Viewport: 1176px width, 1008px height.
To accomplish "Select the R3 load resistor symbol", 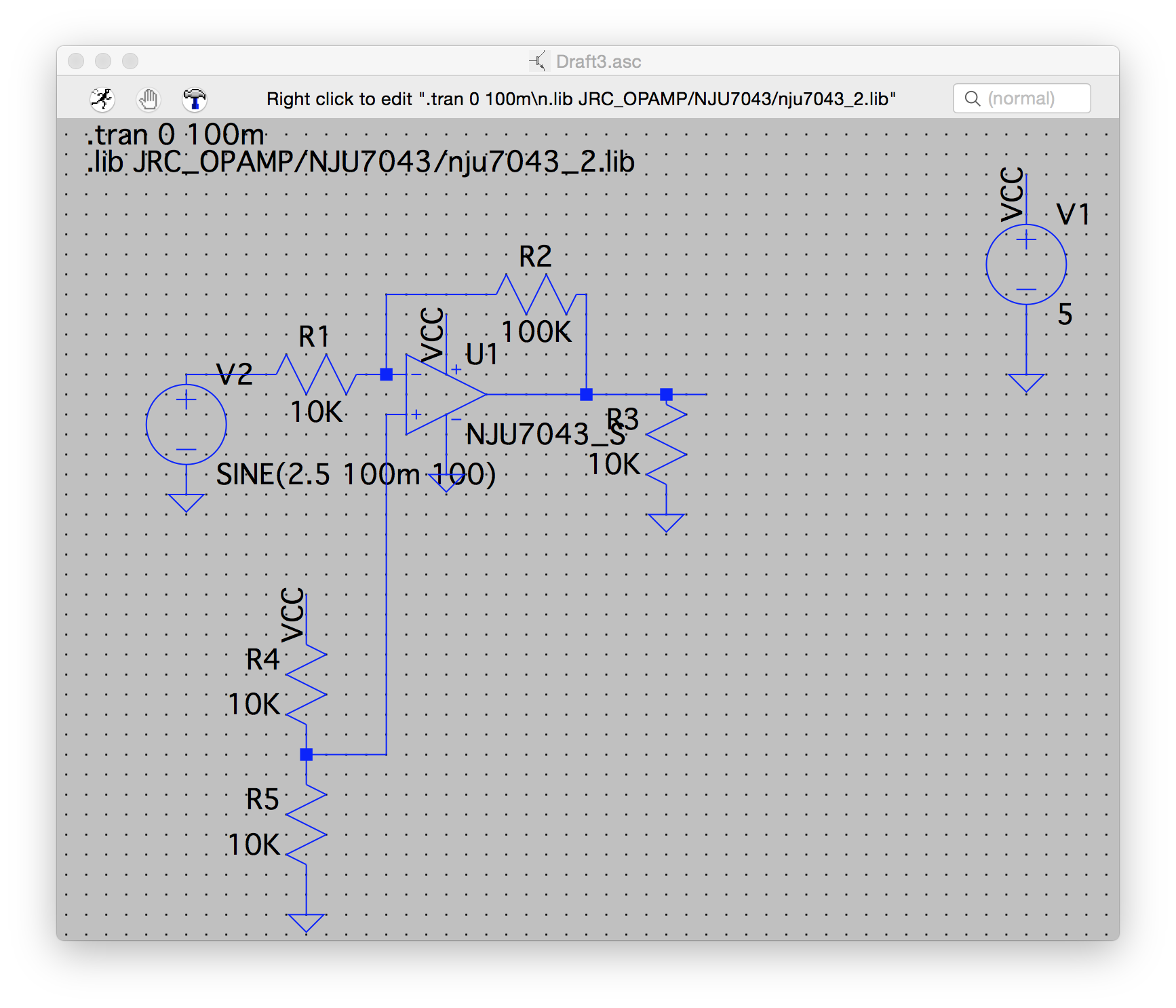I will pyautogui.click(x=666, y=444).
